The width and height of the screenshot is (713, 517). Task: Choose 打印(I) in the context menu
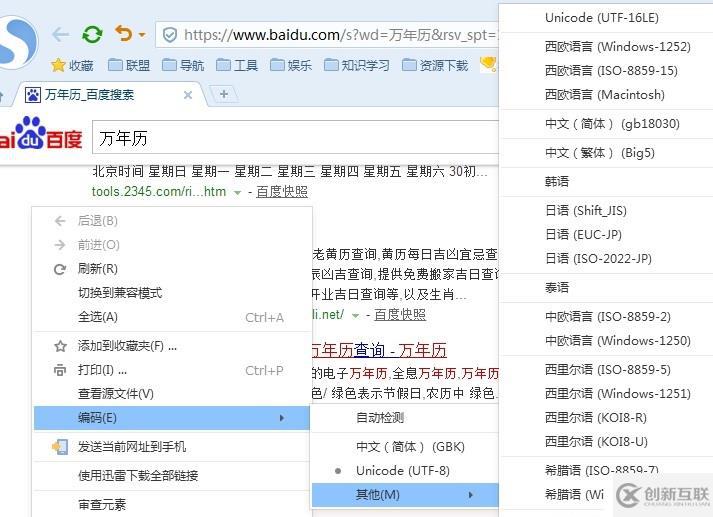[173, 370]
